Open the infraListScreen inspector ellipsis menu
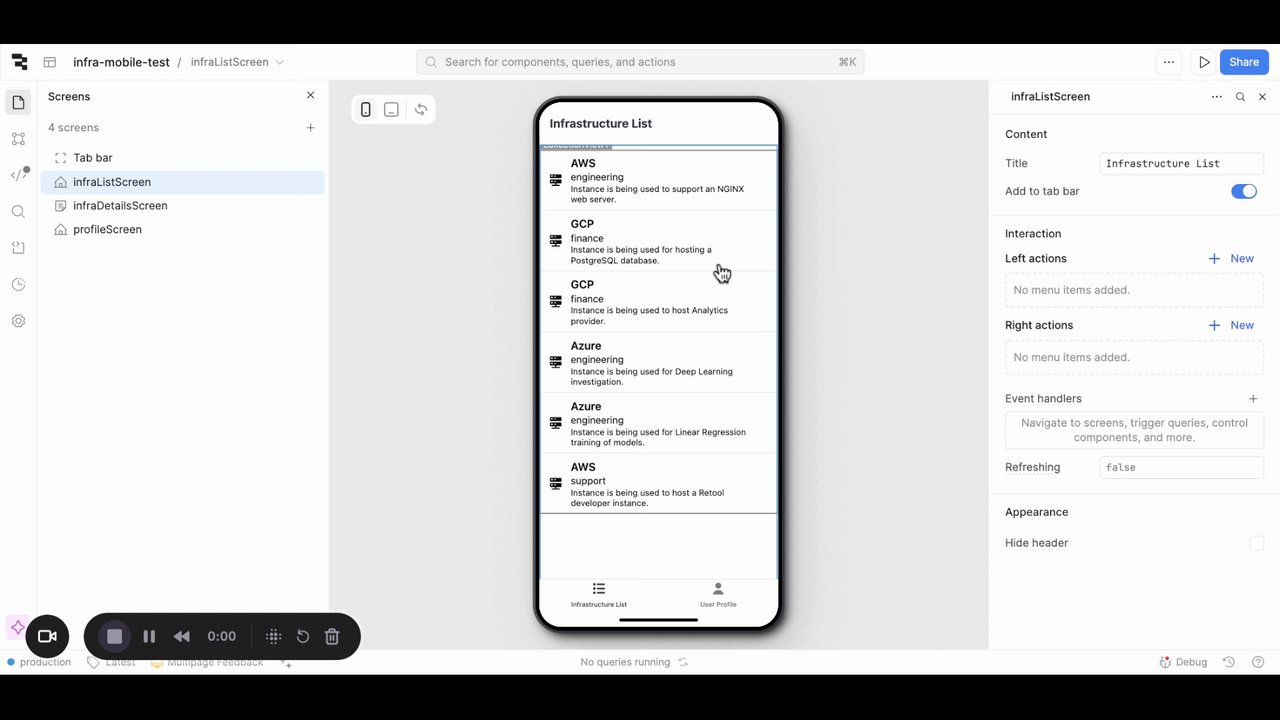The height and width of the screenshot is (720, 1280). [x=1216, y=97]
